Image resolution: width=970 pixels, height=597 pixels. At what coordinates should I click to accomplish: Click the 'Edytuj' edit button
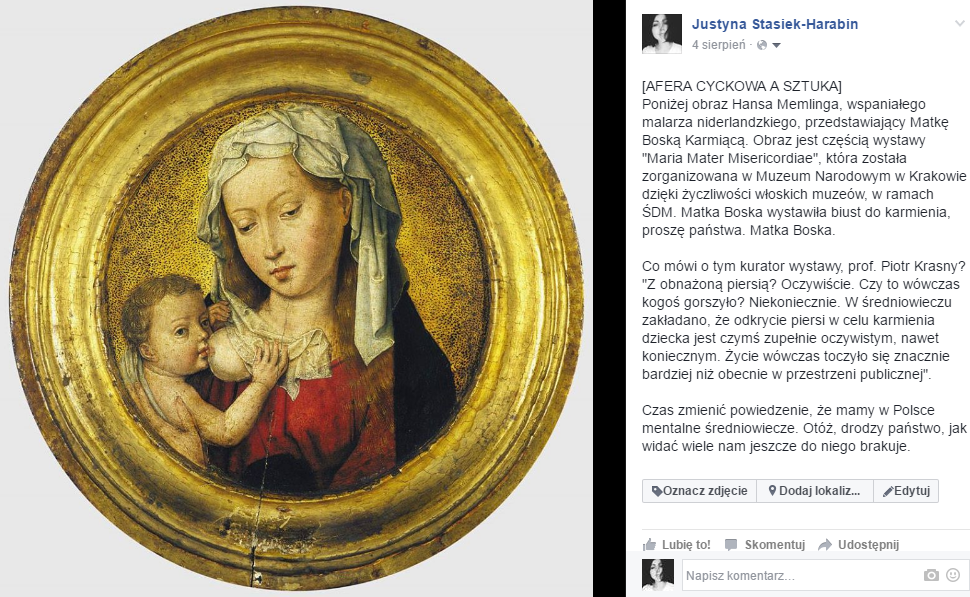[906, 491]
